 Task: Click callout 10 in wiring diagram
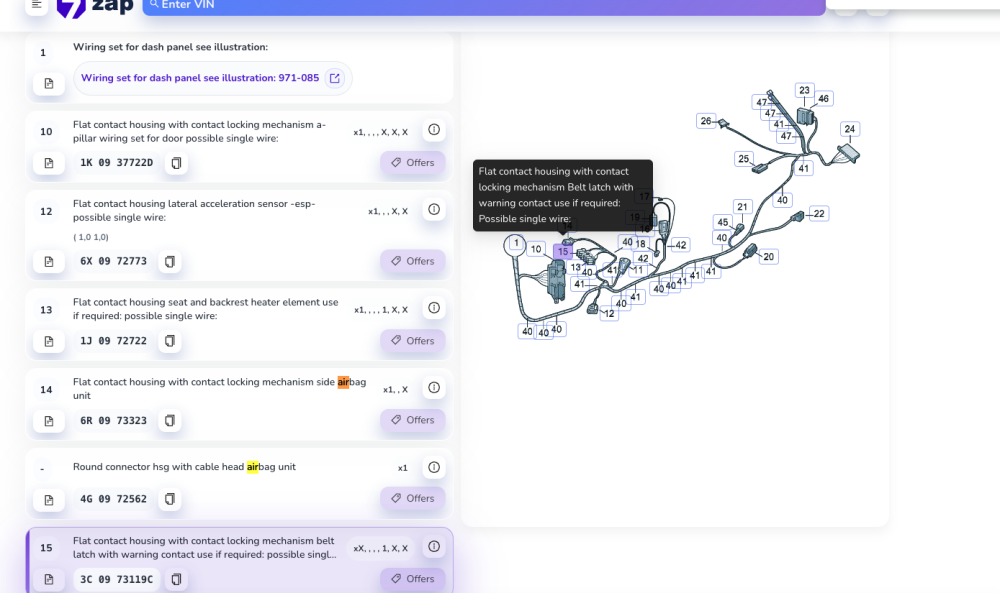(x=536, y=249)
